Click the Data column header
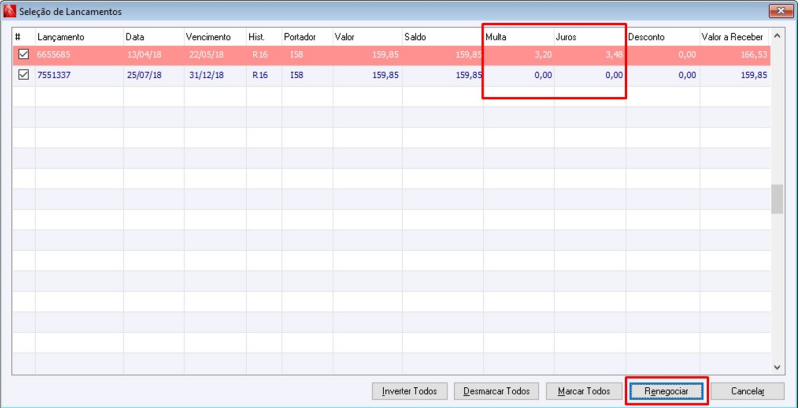 click(x=154, y=37)
